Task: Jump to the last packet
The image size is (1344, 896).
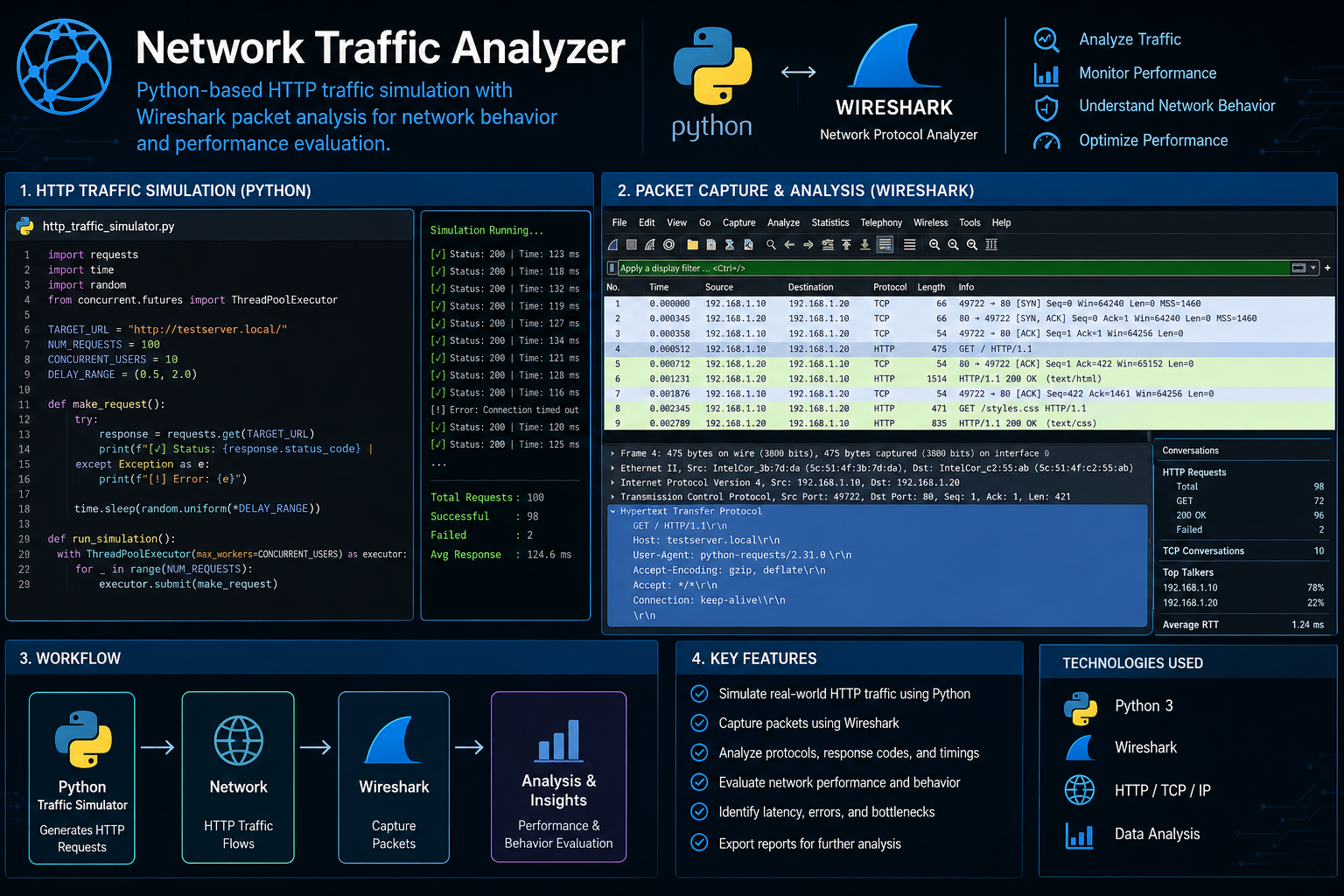Action: pyautogui.click(x=865, y=245)
